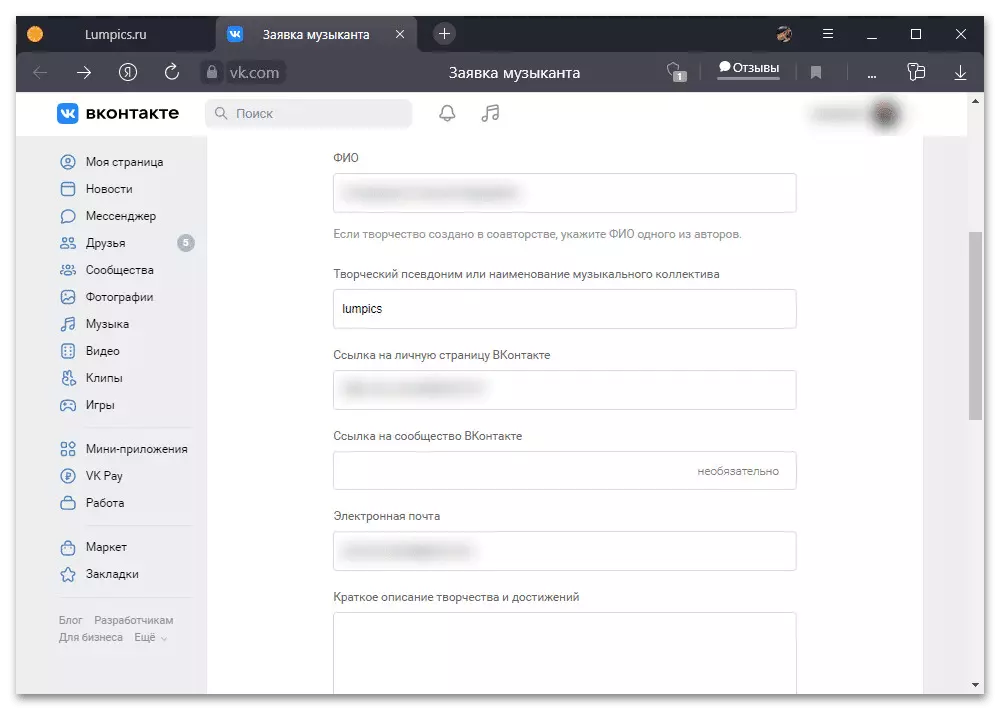Screen dimensions: 1000x710
Task: Click the Поиск search field
Action: point(309,114)
